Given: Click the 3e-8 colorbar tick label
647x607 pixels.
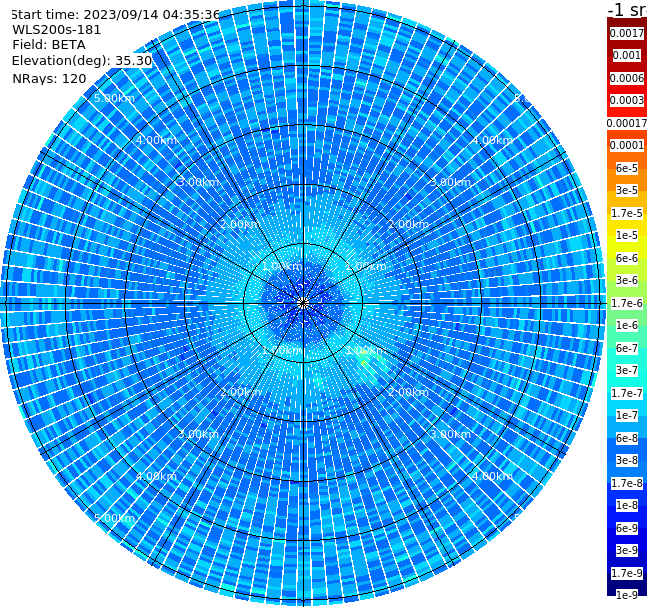Looking at the screenshot, I should tap(627, 460).
